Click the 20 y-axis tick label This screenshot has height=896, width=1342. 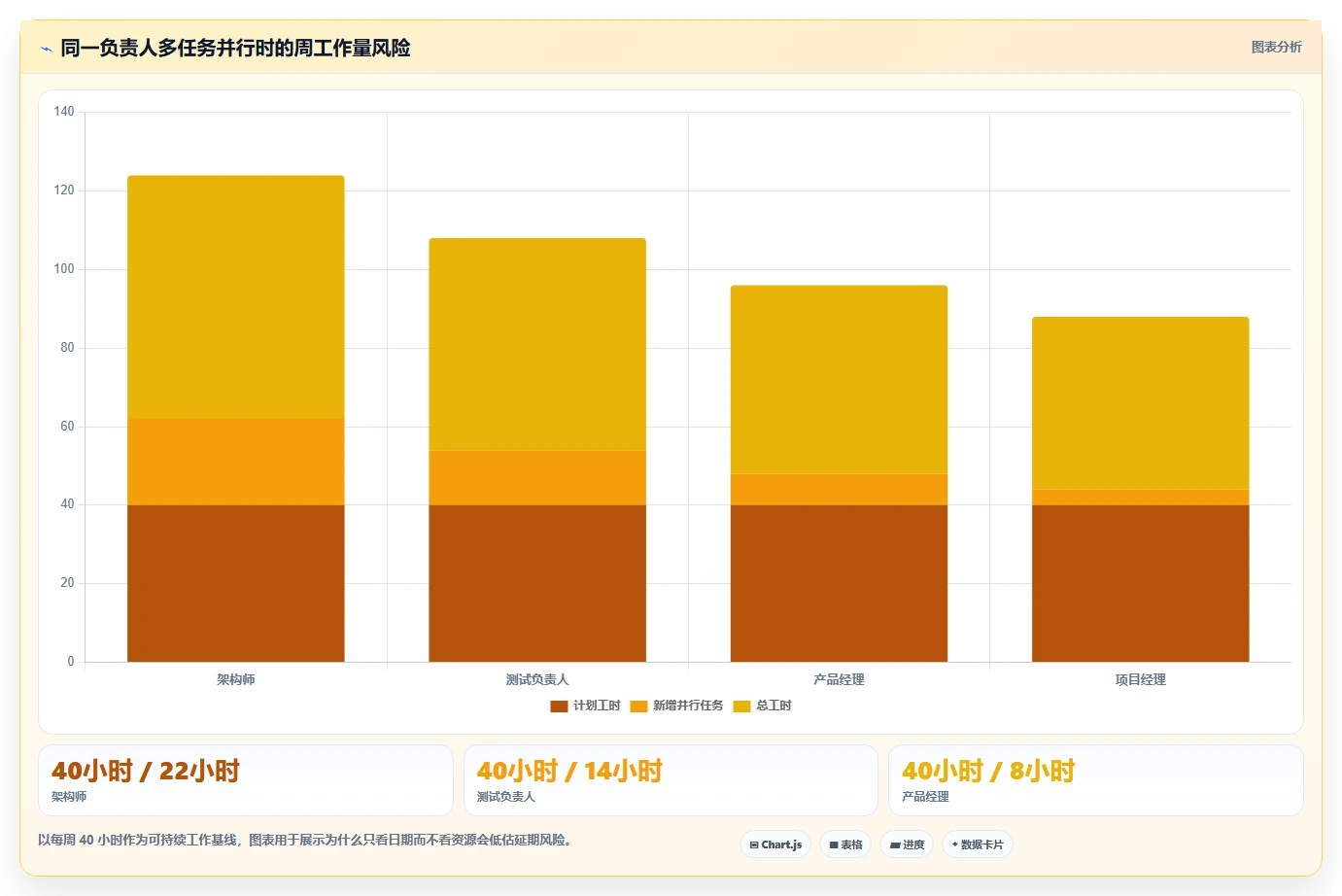[x=67, y=583]
